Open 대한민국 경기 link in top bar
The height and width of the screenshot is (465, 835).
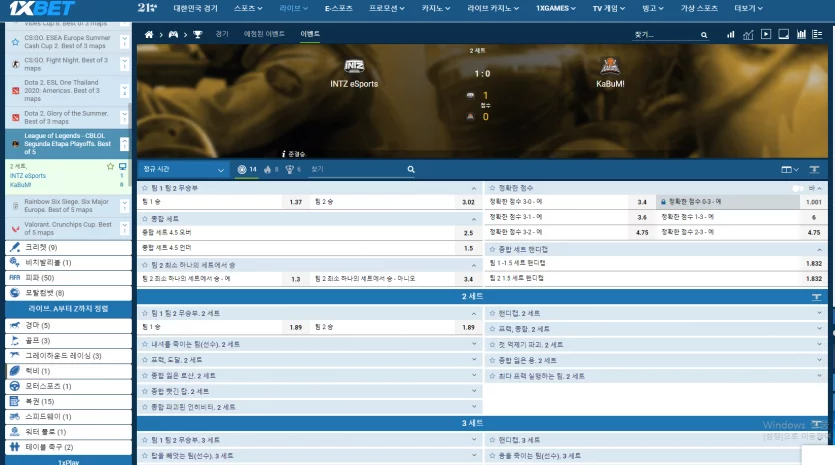[195, 8]
